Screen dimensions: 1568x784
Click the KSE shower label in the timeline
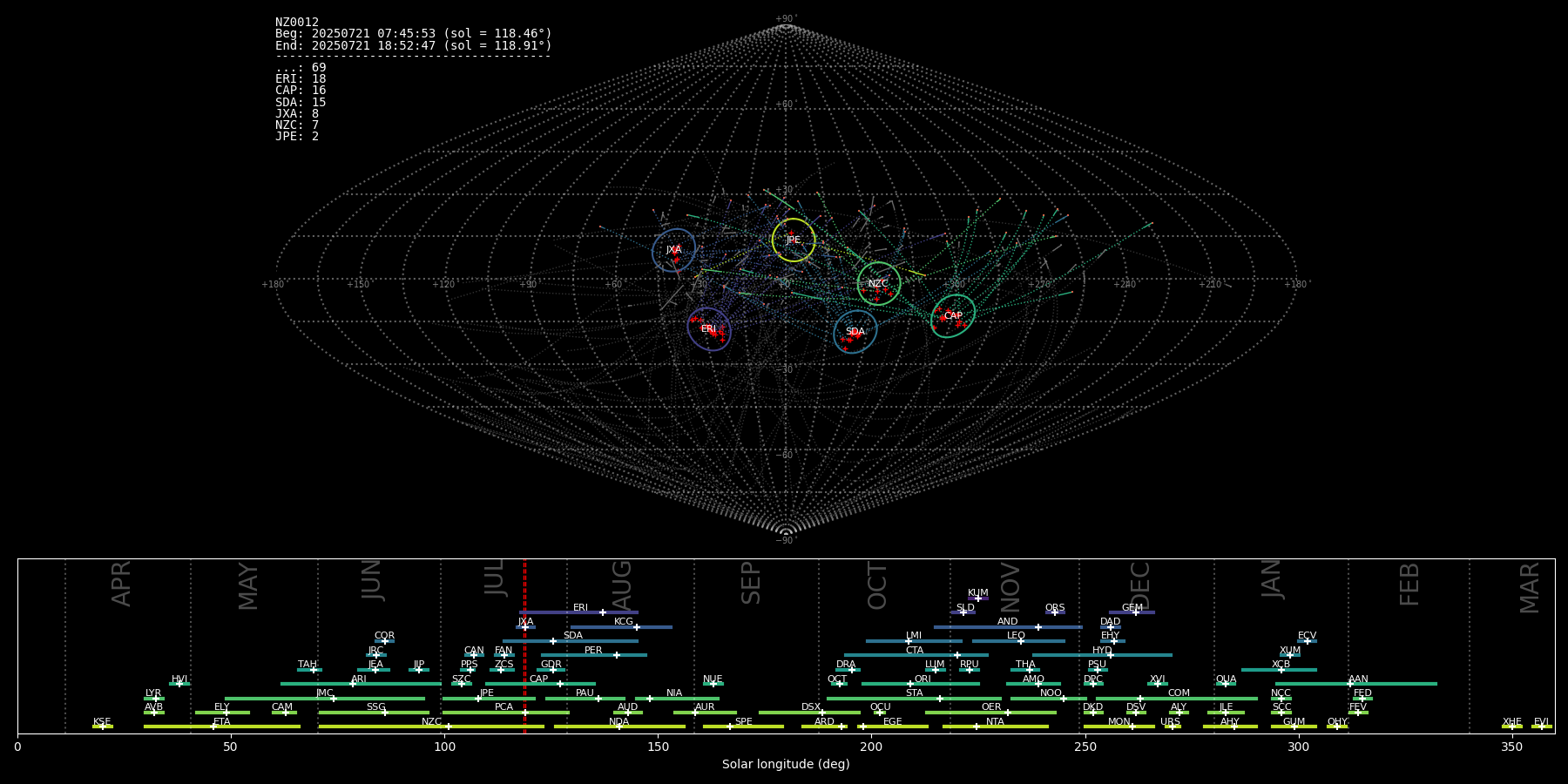click(102, 722)
